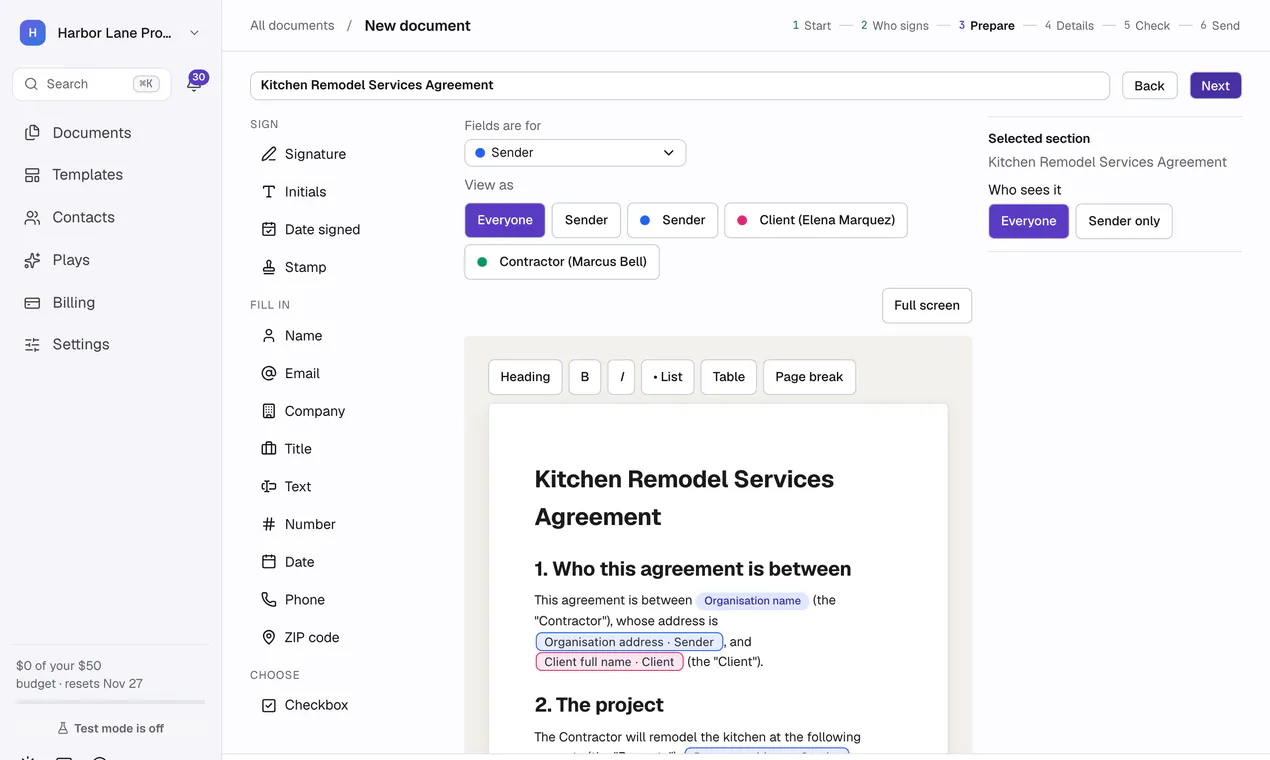Screen dimensions: 1270x760
Task: Open the notifications bell with 30 badge
Action: tap(194, 84)
